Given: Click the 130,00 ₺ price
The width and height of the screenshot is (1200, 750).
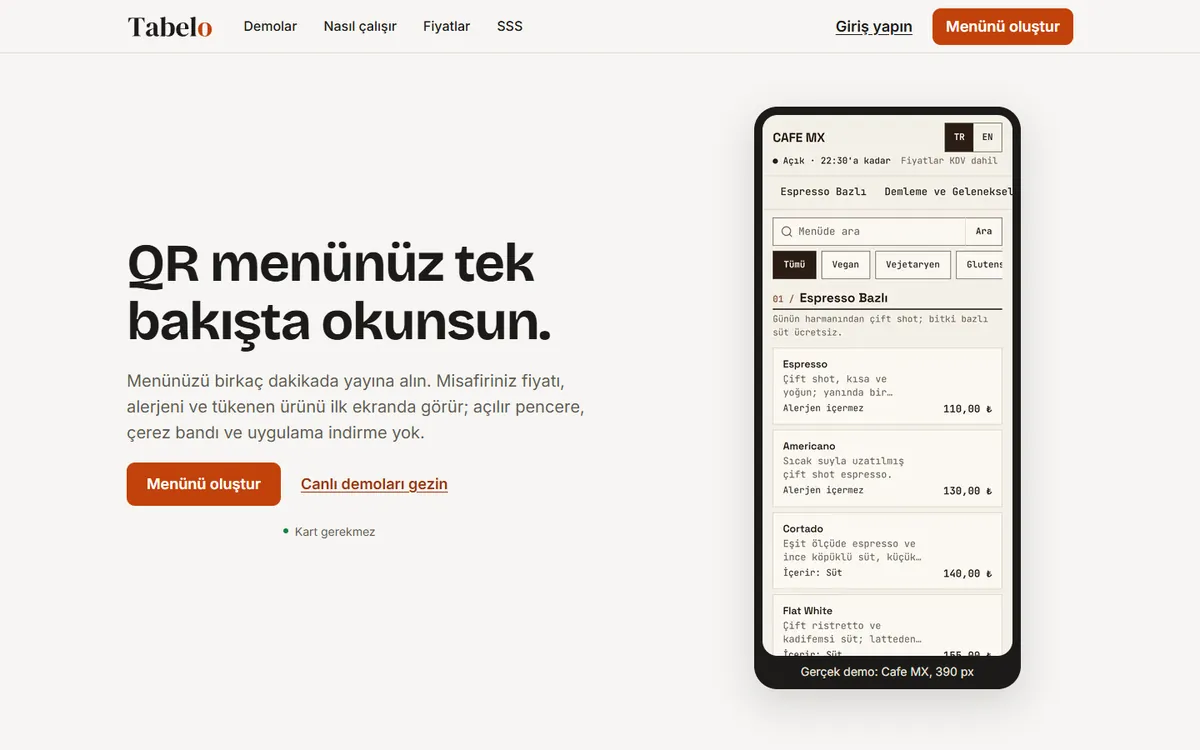Looking at the screenshot, I should coord(967,491).
